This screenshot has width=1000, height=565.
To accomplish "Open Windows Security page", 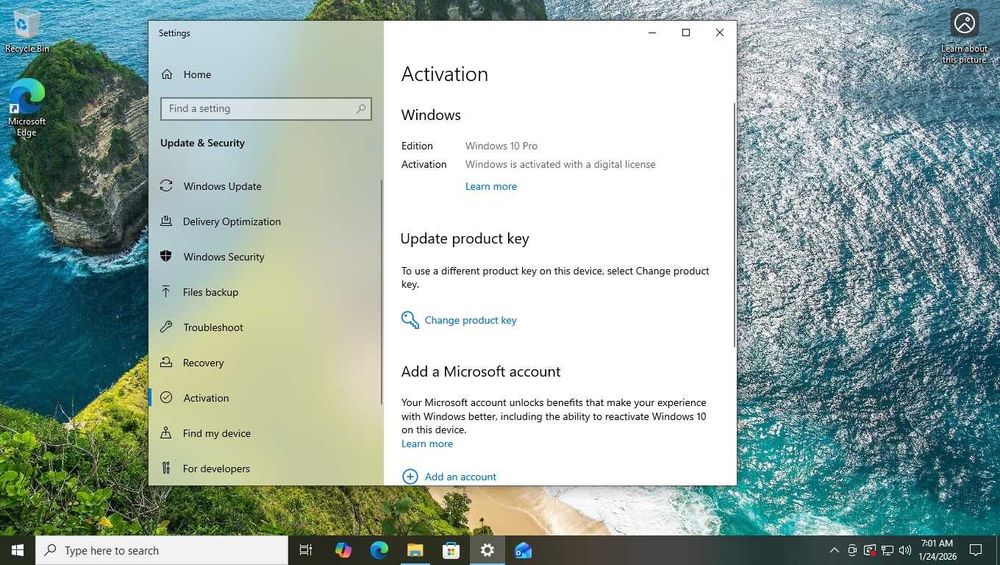I will coord(223,257).
